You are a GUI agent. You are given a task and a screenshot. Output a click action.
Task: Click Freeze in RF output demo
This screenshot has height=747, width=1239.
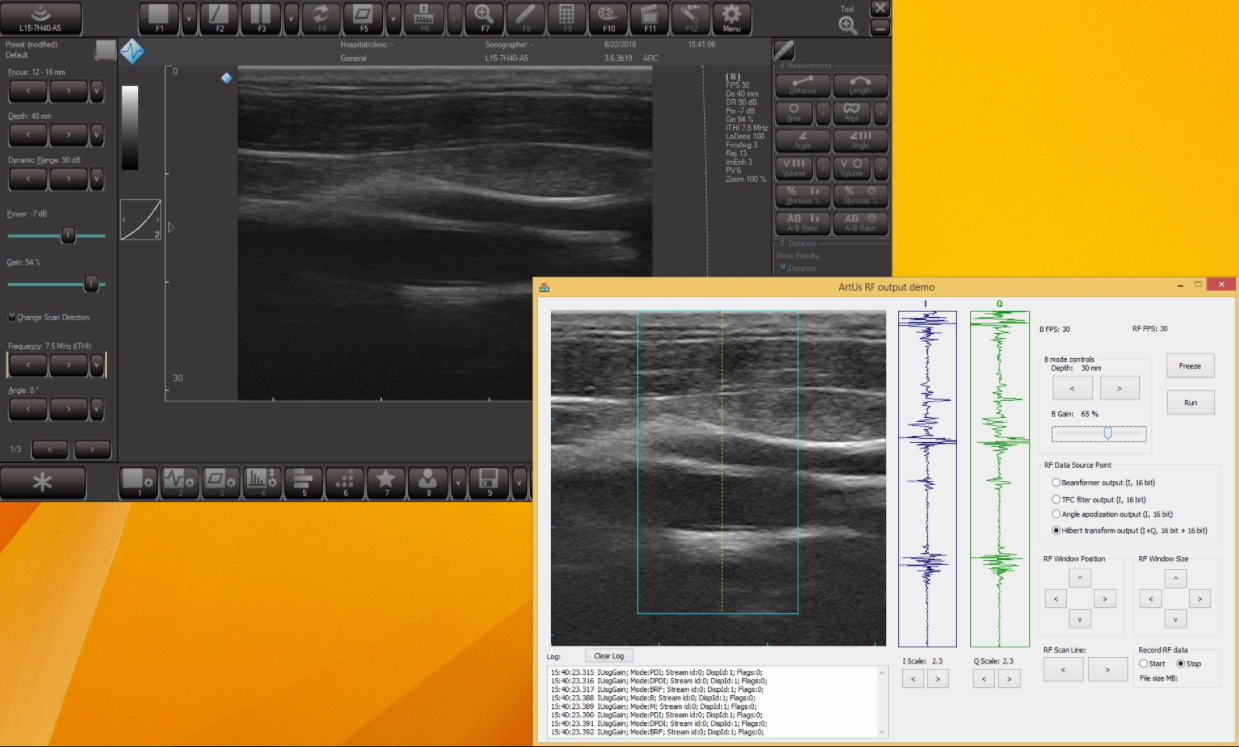point(1190,366)
